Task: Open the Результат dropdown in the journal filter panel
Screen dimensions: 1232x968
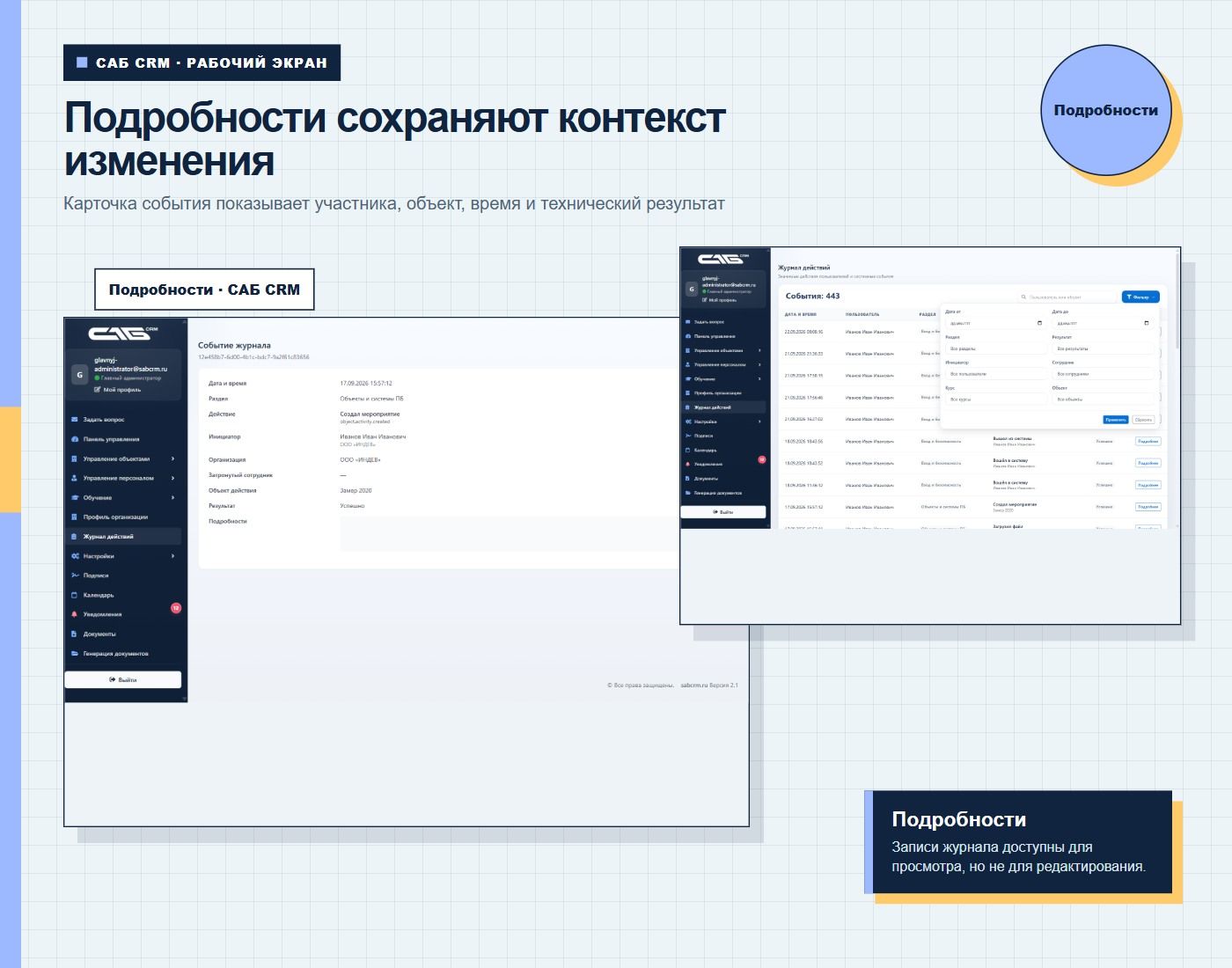Action: [1103, 348]
